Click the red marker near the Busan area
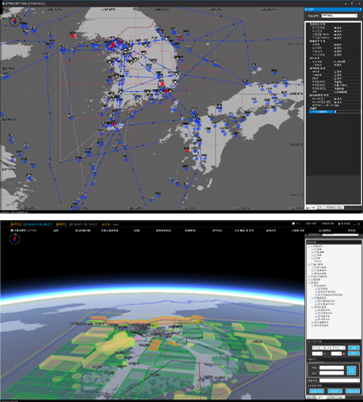The height and width of the screenshot is (402, 363). [166, 91]
